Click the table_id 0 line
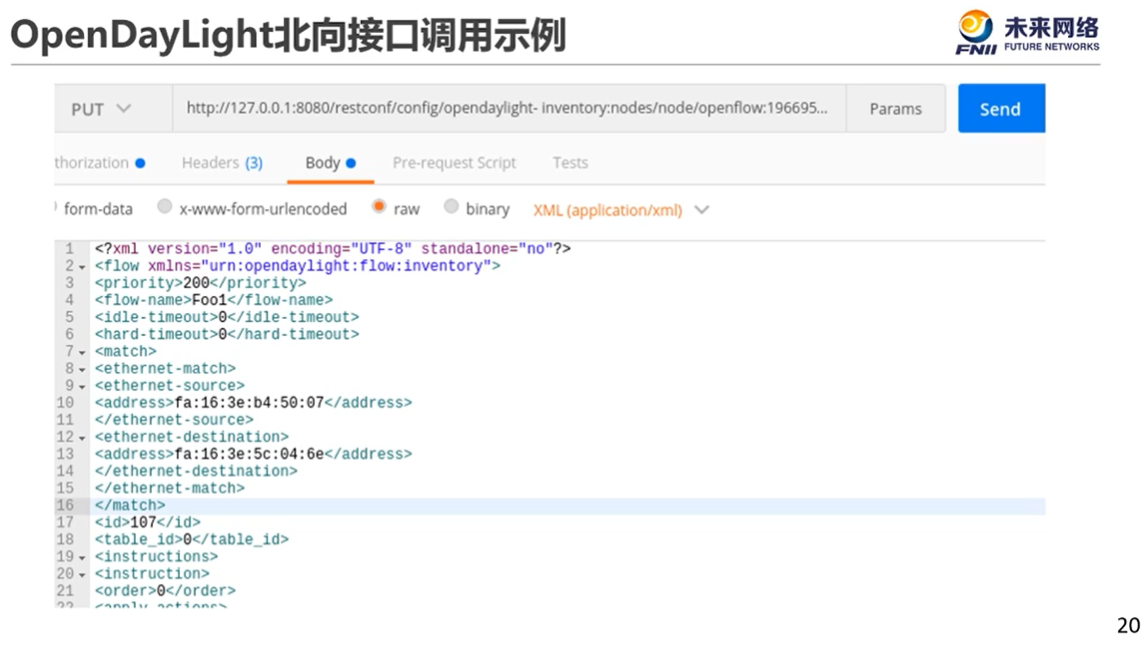The image size is (1145, 646). pos(191,539)
